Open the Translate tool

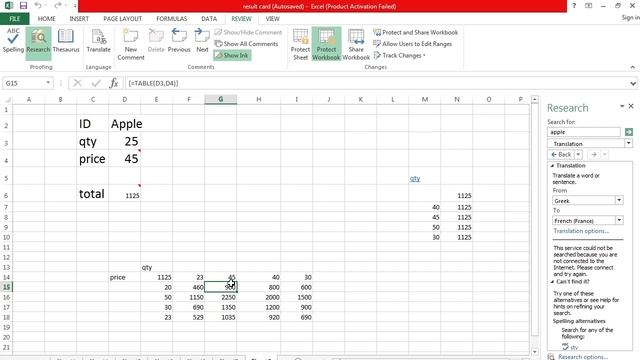pyautogui.click(x=98, y=41)
